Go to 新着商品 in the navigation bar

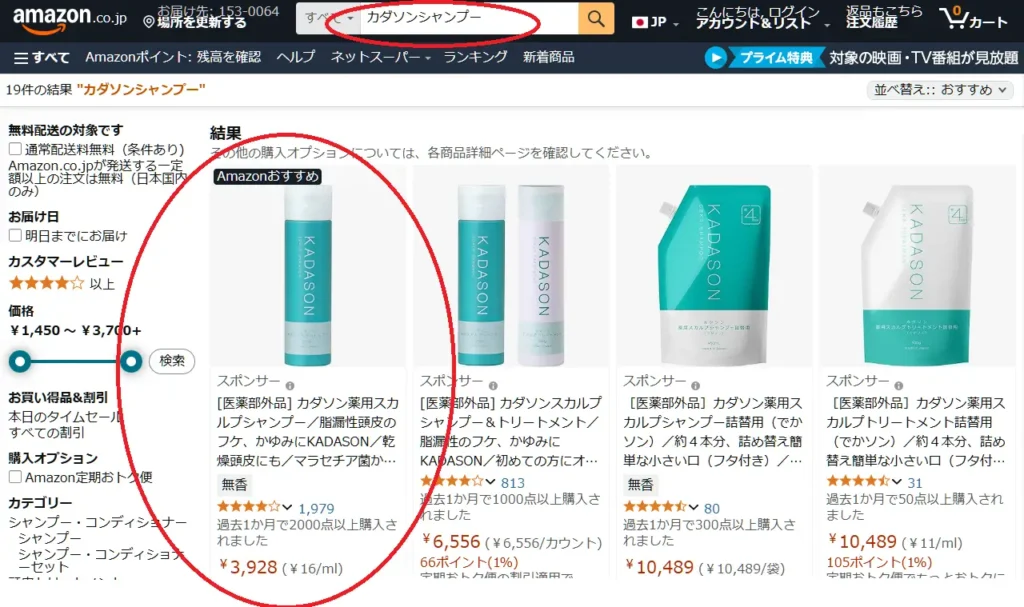click(549, 57)
